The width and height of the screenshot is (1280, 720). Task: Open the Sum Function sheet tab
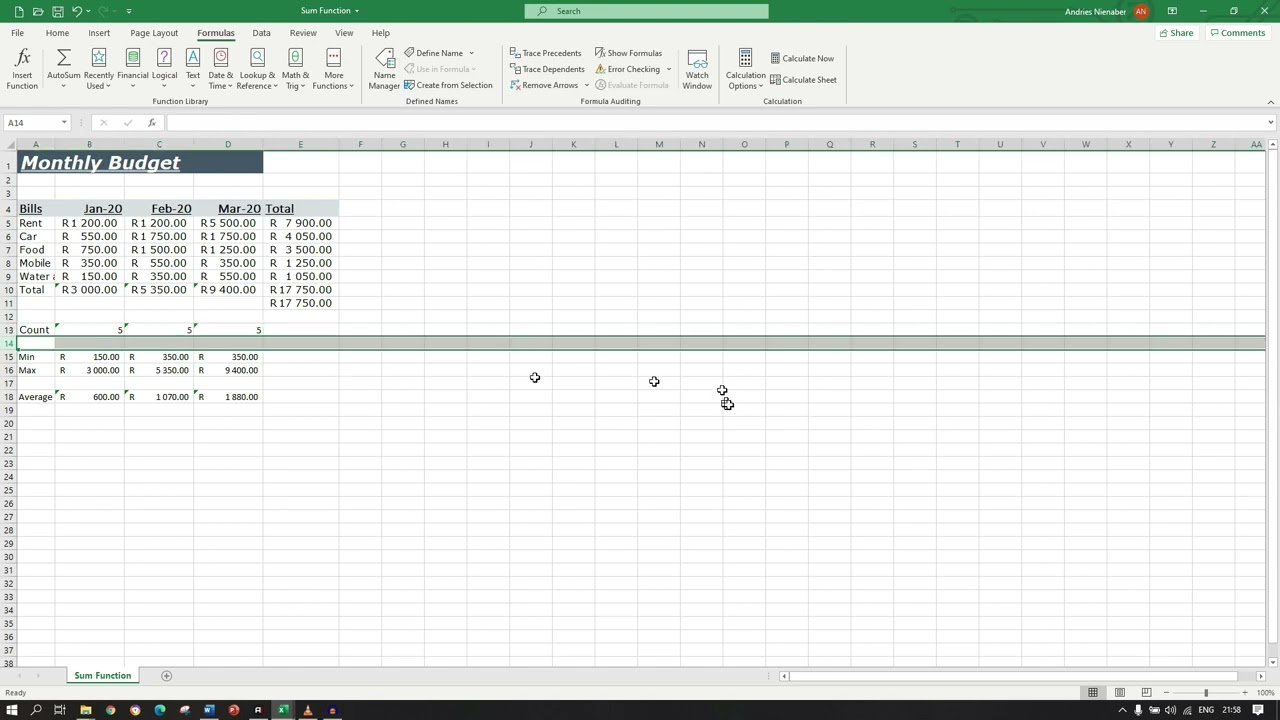tap(102, 676)
